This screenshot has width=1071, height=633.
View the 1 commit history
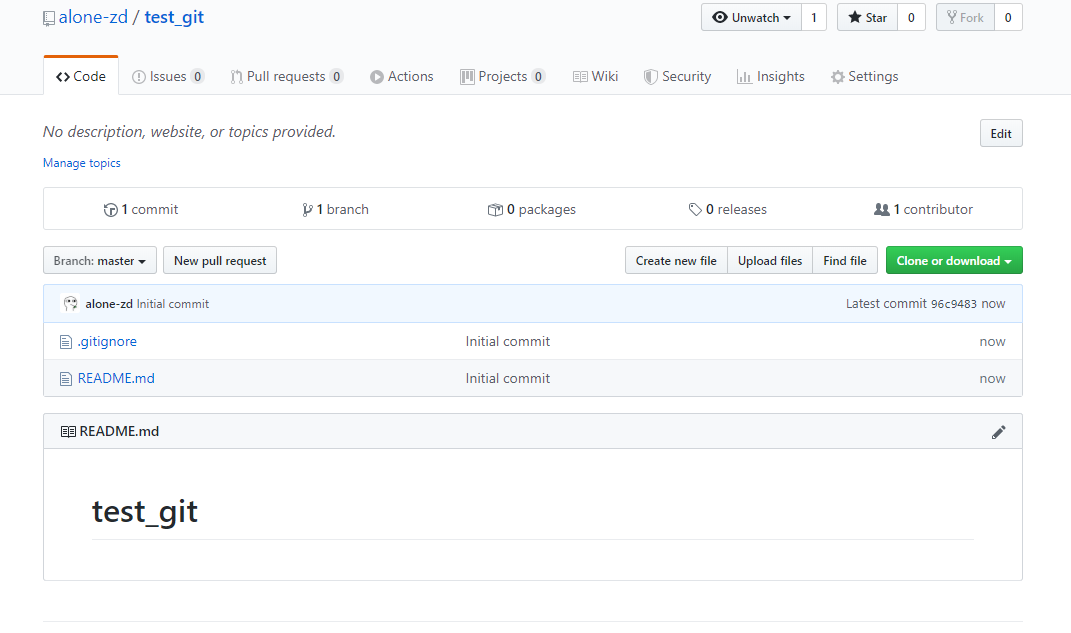141,210
